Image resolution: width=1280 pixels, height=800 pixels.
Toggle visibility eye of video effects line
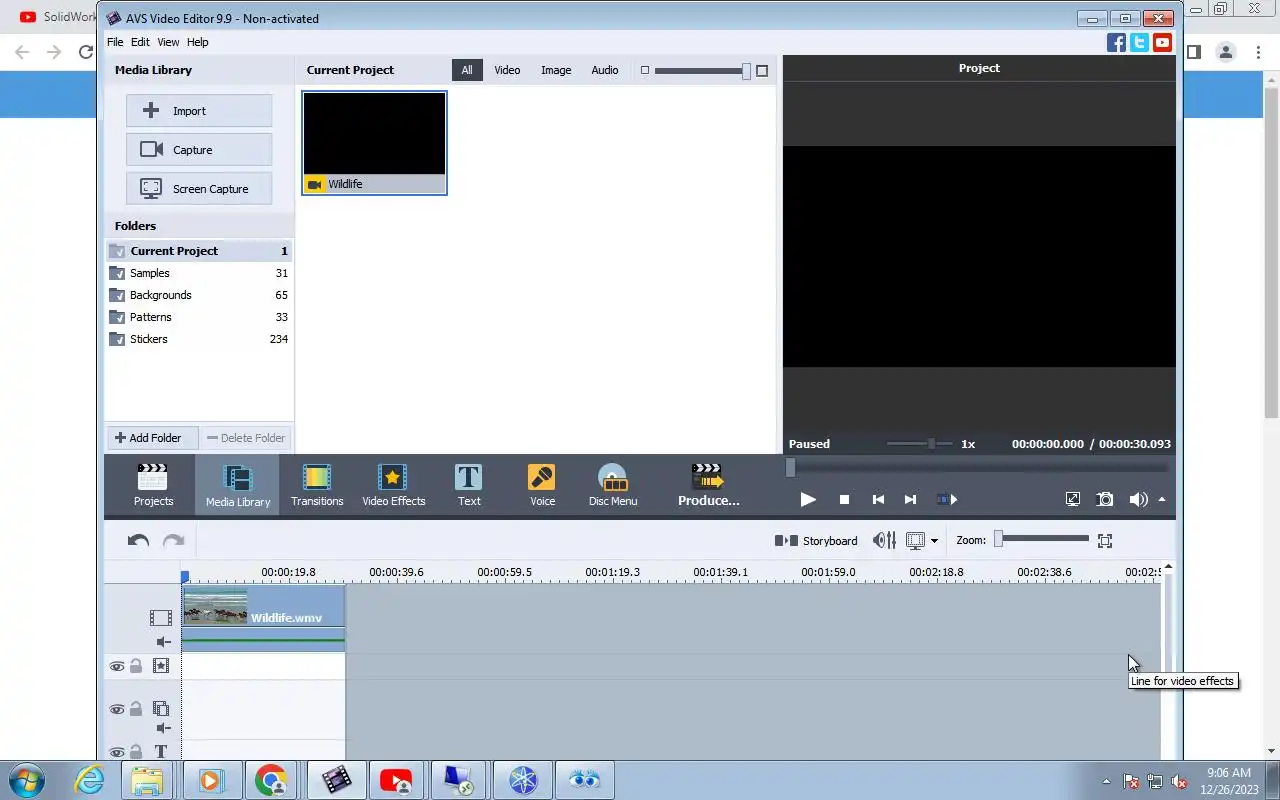(x=117, y=666)
